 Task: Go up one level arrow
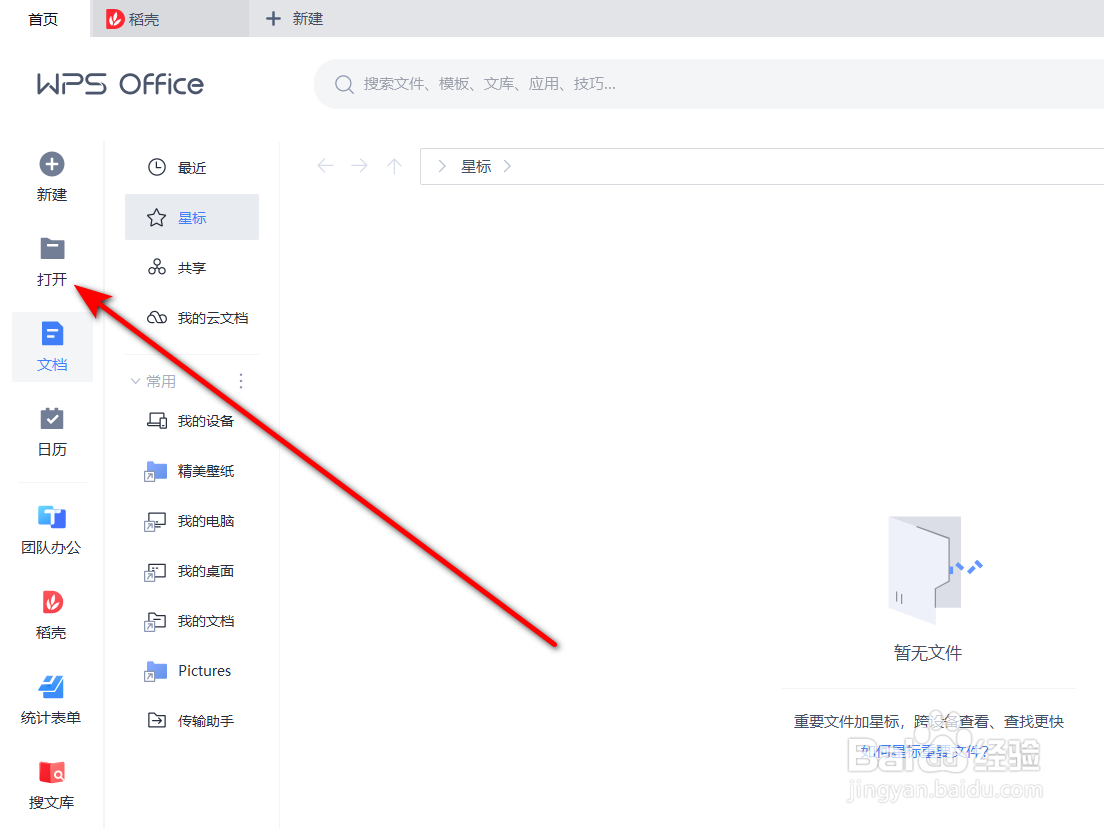(394, 166)
